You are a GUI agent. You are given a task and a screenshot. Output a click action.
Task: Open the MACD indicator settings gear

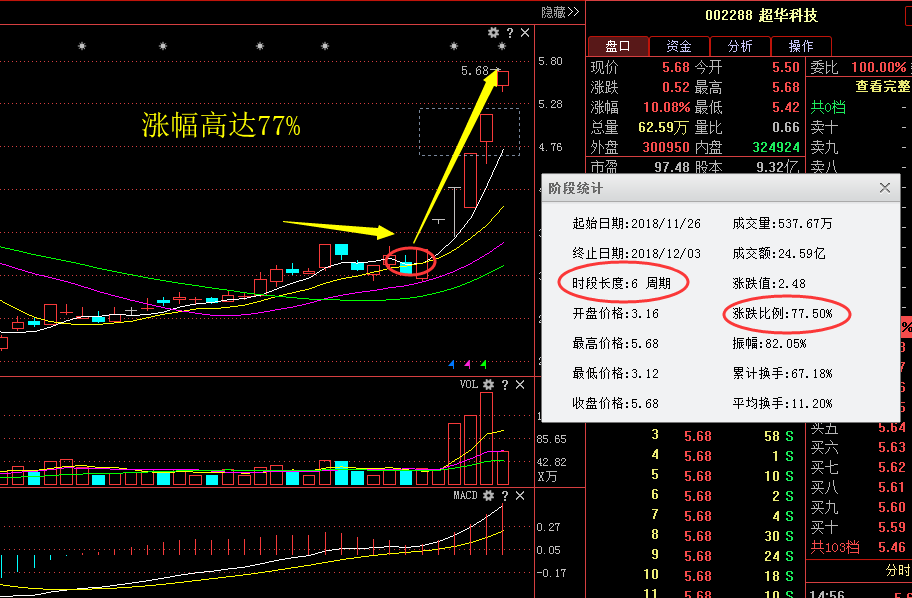click(488, 495)
